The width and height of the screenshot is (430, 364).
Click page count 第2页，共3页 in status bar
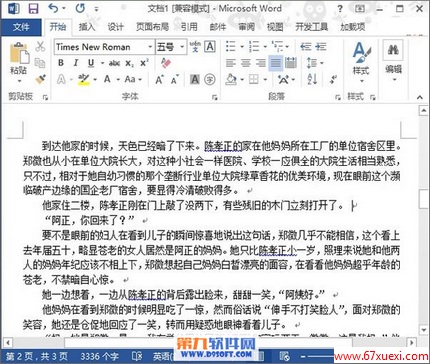point(37,356)
